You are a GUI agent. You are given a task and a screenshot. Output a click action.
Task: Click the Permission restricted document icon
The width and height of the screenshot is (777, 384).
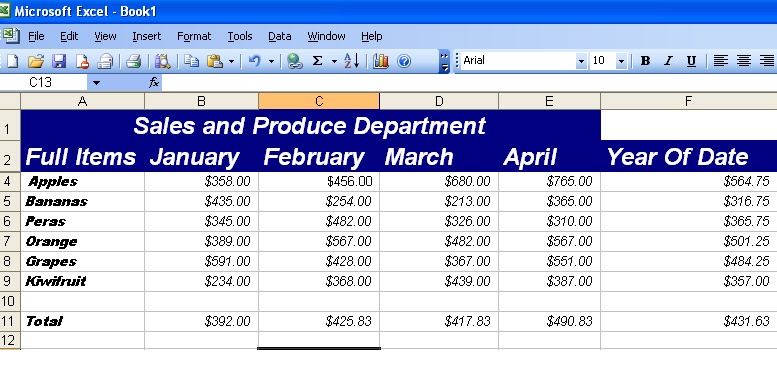pyautogui.click(x=82, y=61)
